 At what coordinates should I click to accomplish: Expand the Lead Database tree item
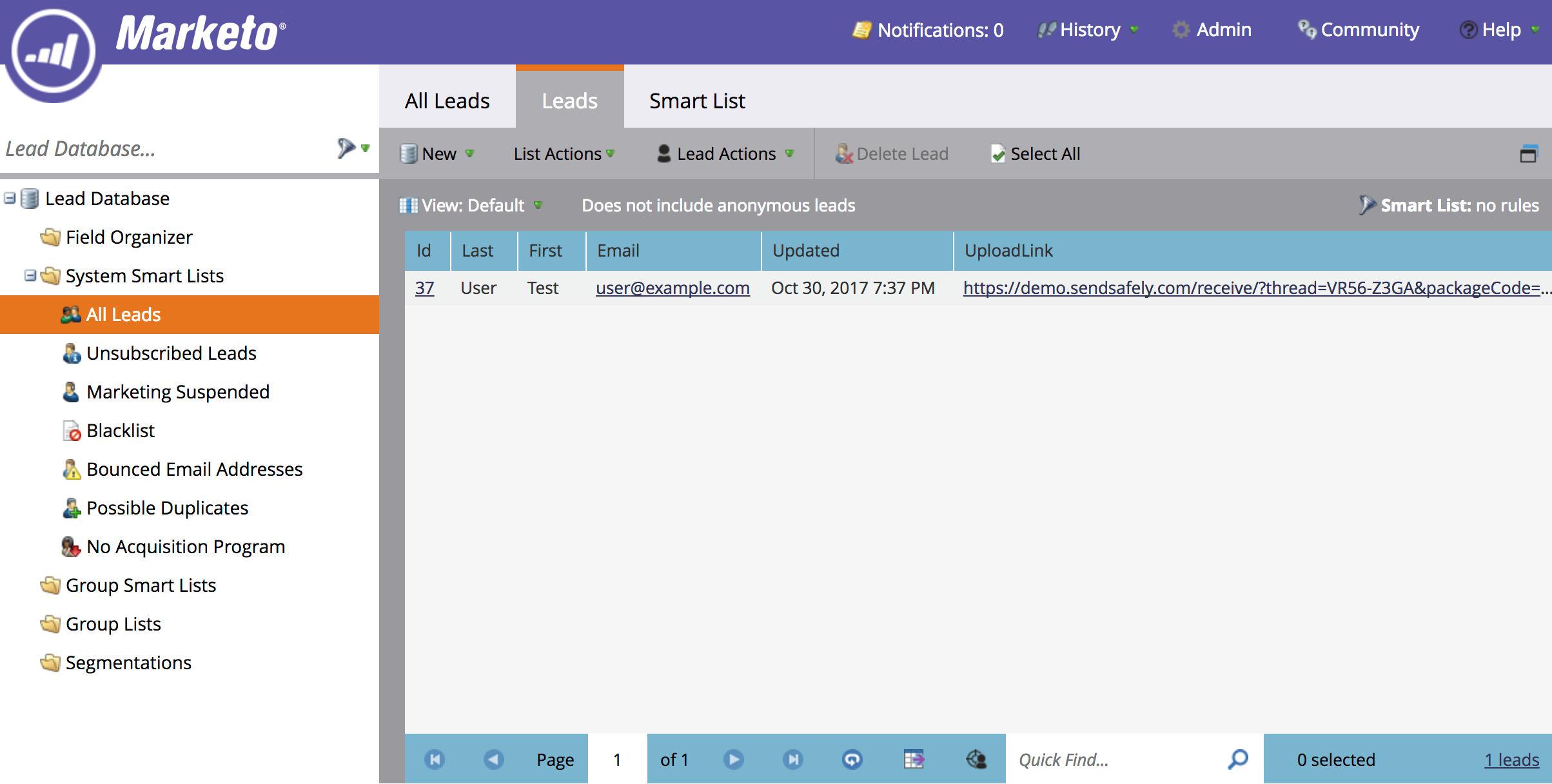click(x=9, y=197)
